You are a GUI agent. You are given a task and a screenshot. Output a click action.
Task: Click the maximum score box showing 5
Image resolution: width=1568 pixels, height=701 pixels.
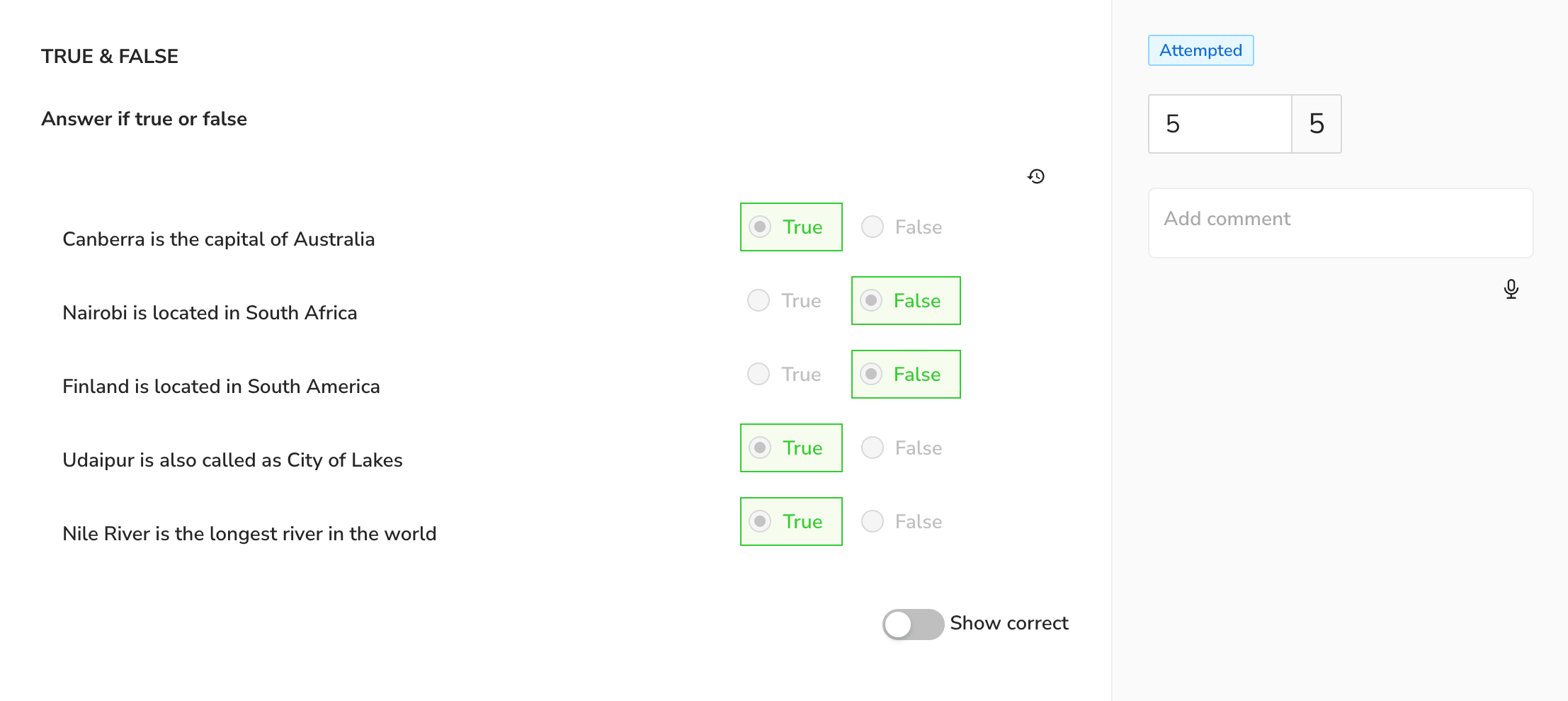1317,124
